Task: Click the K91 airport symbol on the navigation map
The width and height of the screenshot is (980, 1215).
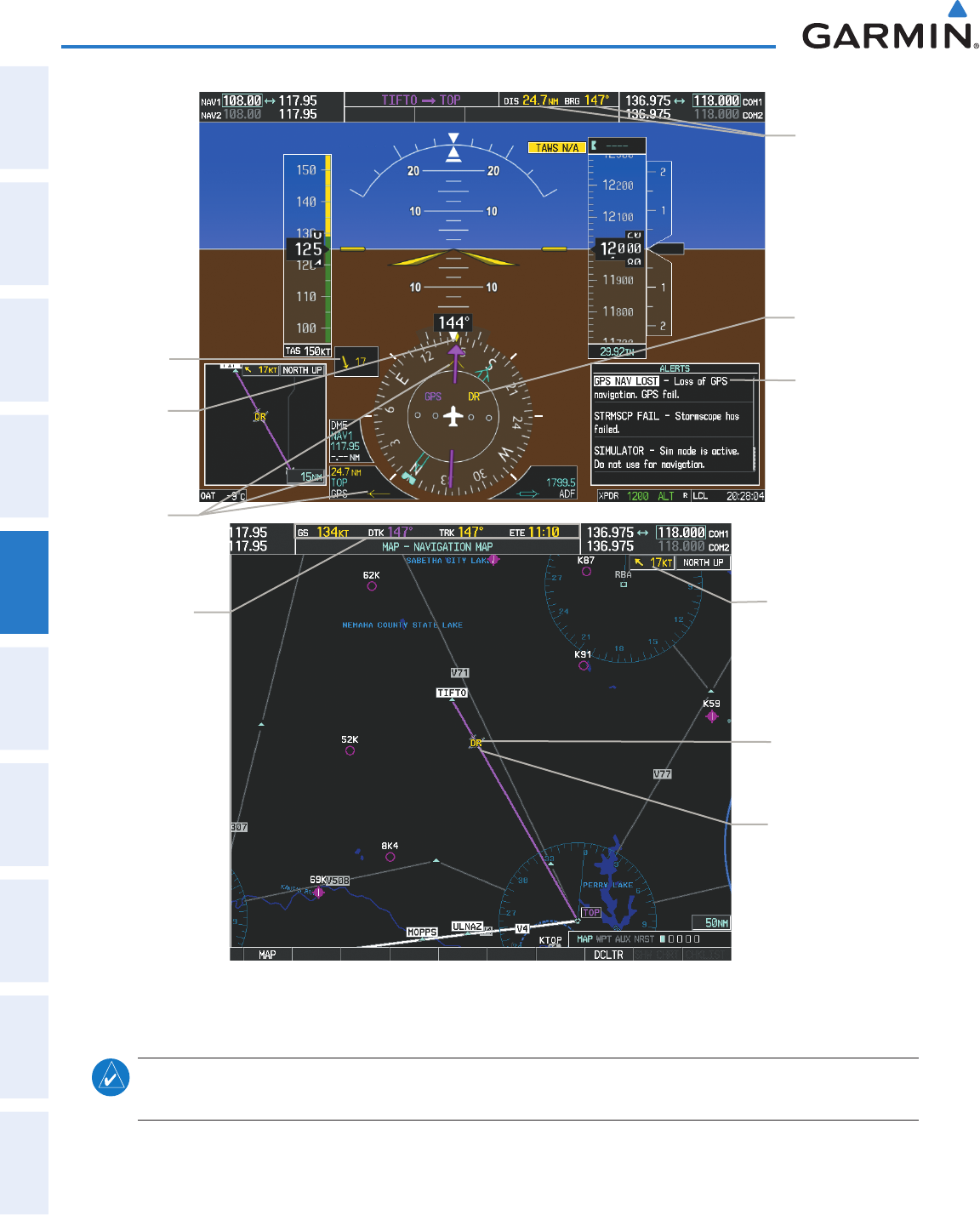Action: 584,666
